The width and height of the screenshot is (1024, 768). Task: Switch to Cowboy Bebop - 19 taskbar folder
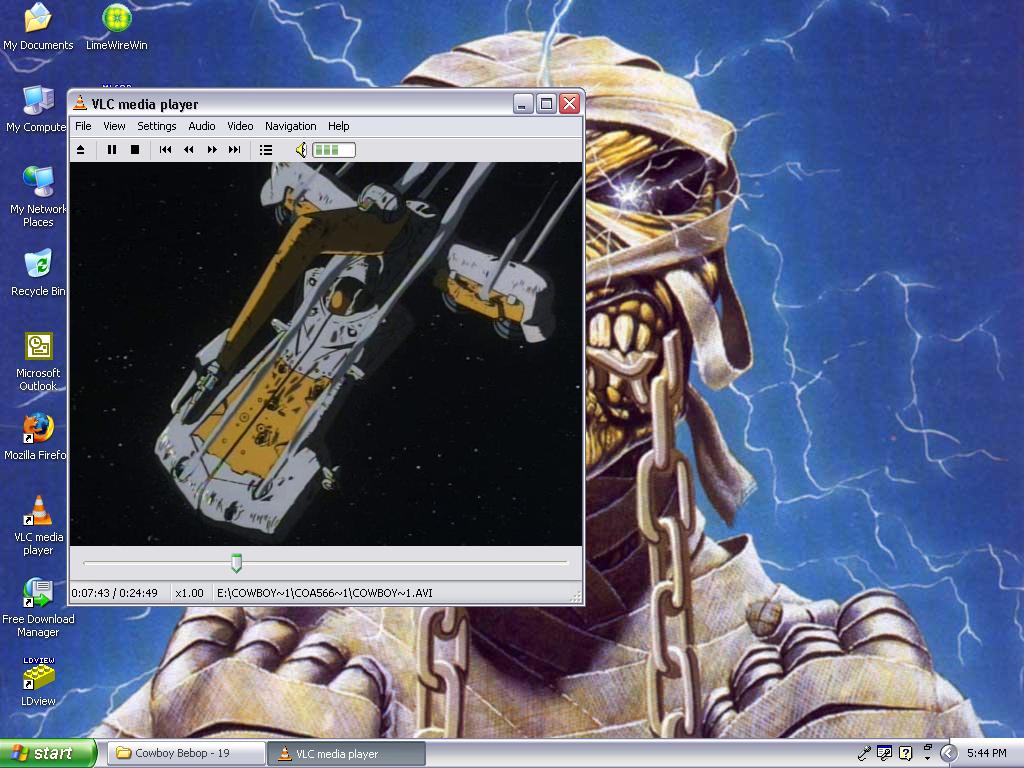click(x=185, y=754)
